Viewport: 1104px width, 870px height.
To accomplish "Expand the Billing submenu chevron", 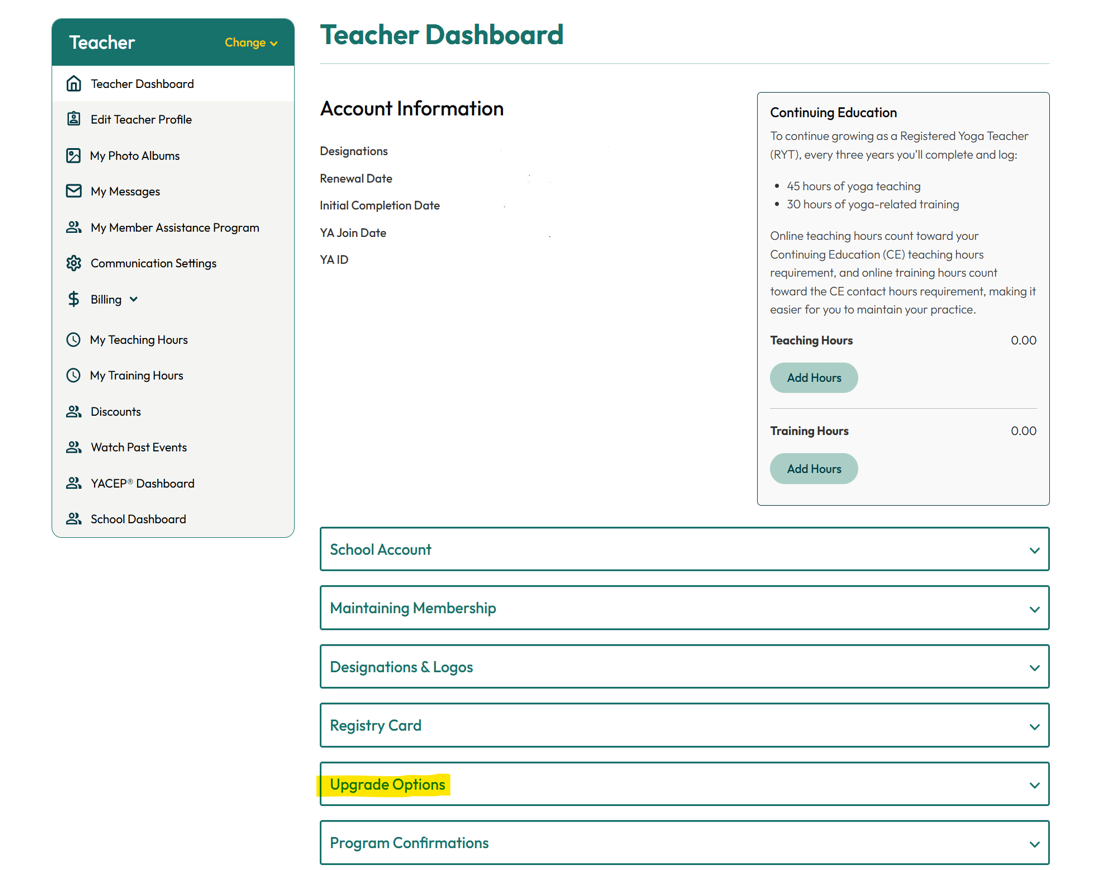I will 134,299.
